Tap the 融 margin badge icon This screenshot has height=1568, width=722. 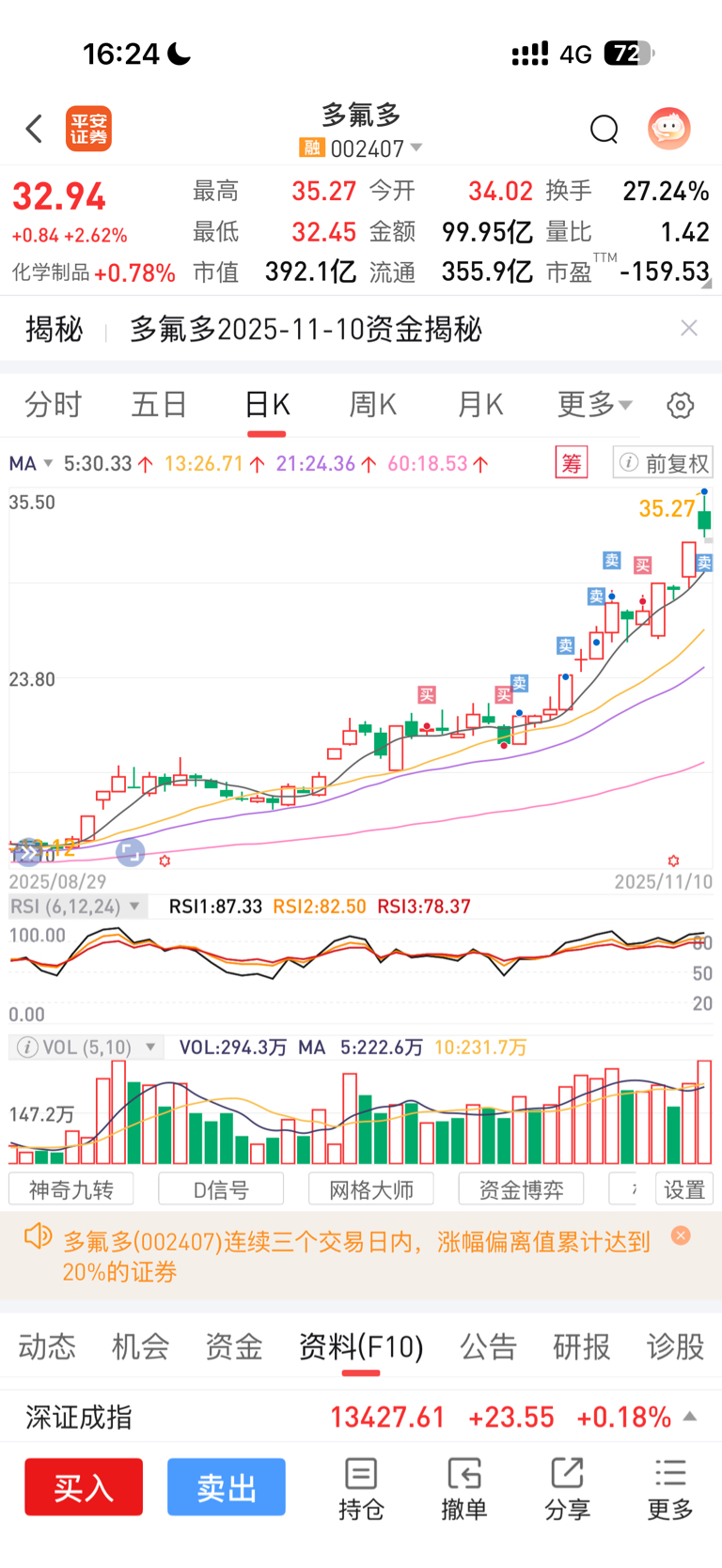311,148
